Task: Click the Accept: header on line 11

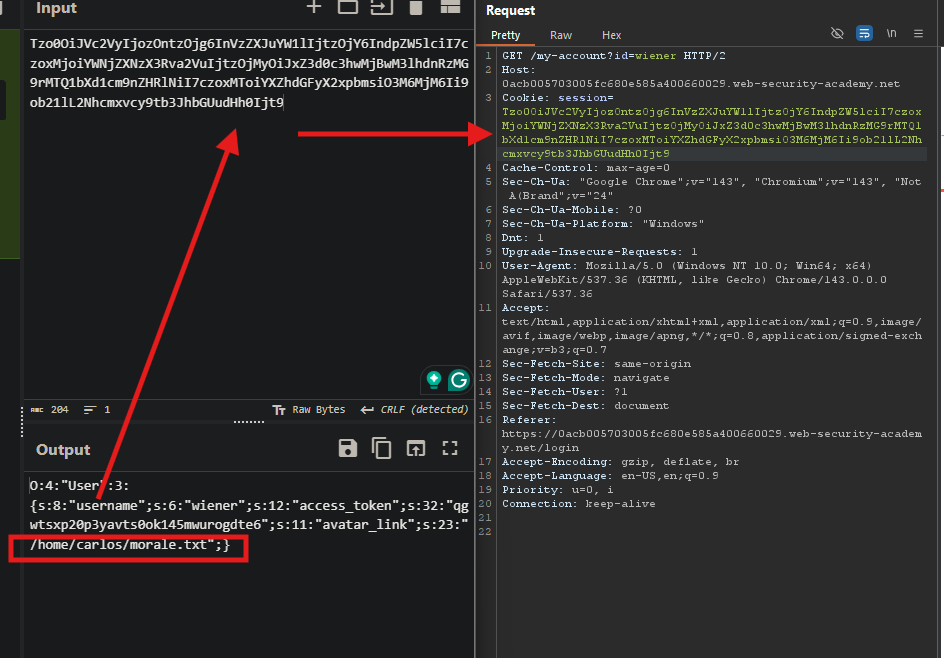Action: coord(526,308)
